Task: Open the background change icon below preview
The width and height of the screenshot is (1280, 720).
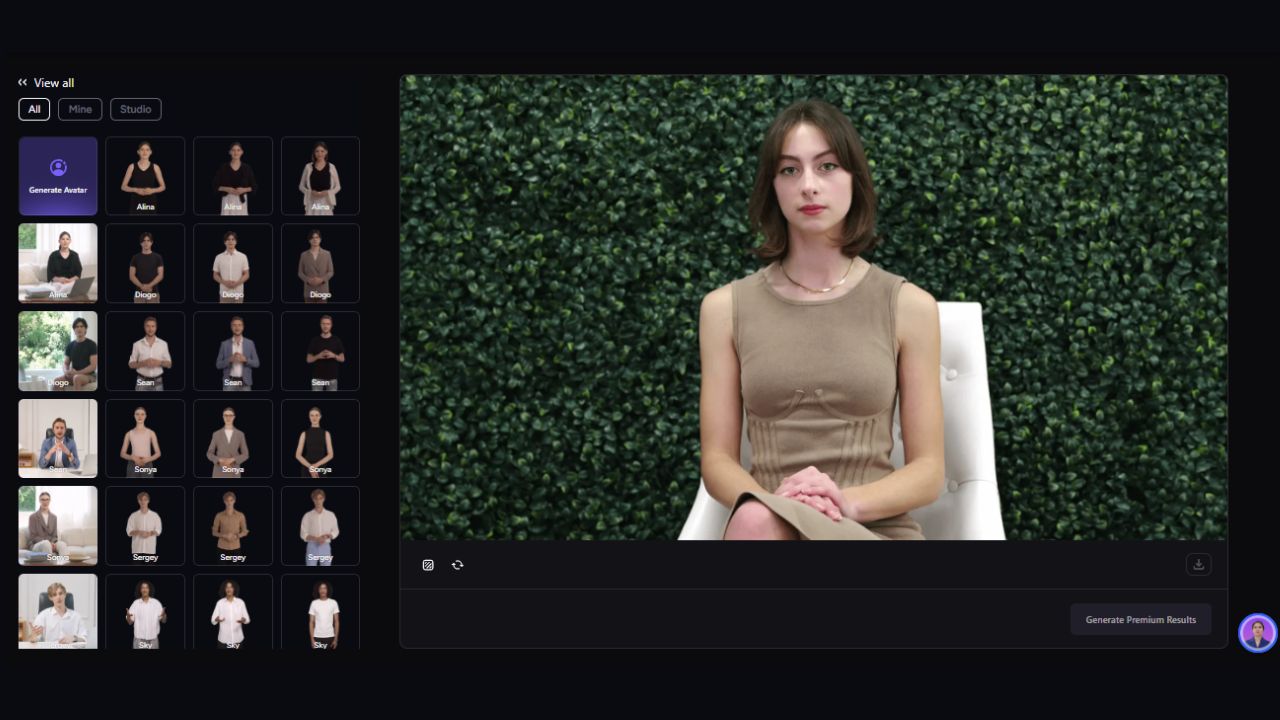Action: [428, 565]
